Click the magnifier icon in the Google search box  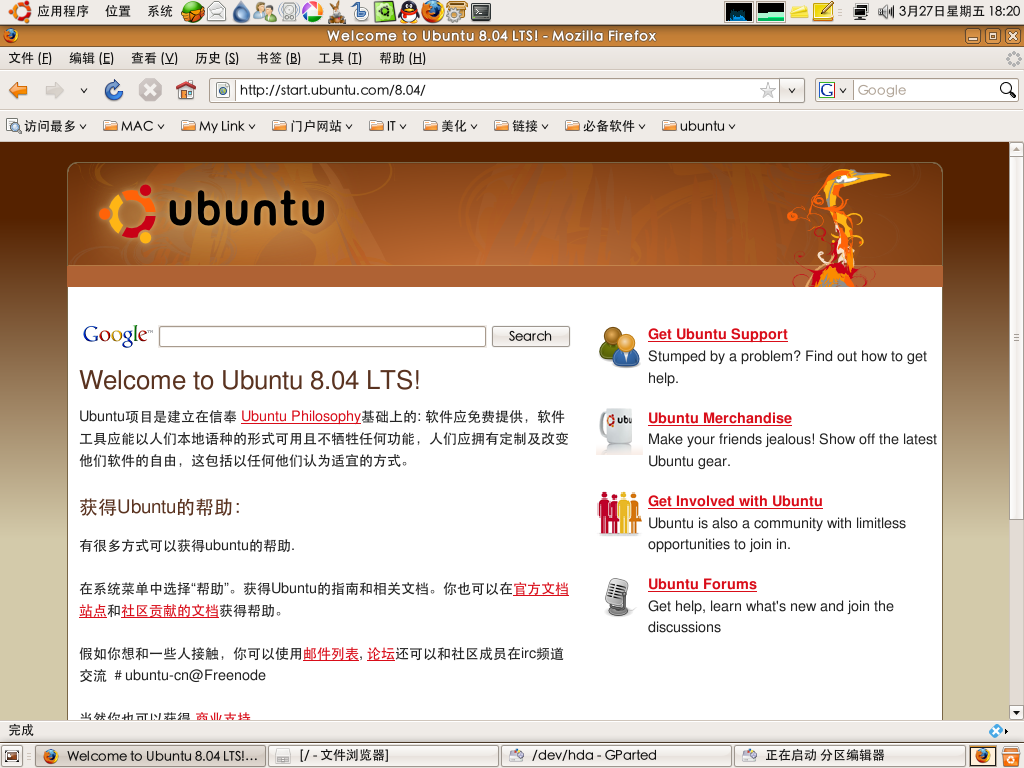click(1007, 89)
